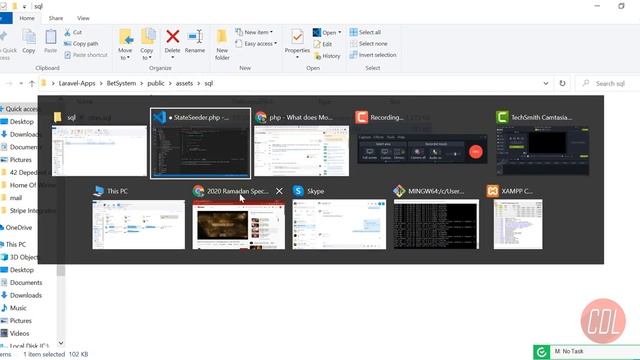
Task: Click the New folder icon
Action: point(222,37)
